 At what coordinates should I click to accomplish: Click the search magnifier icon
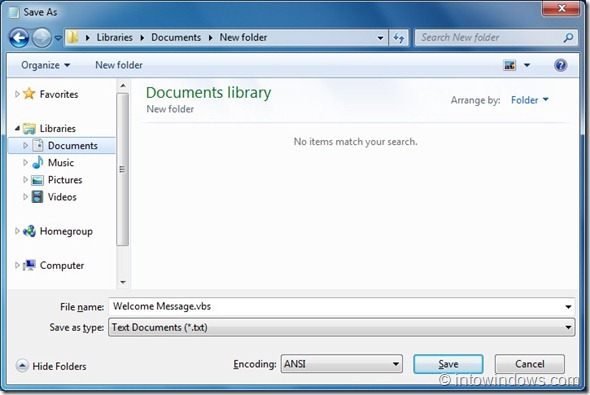569,38
